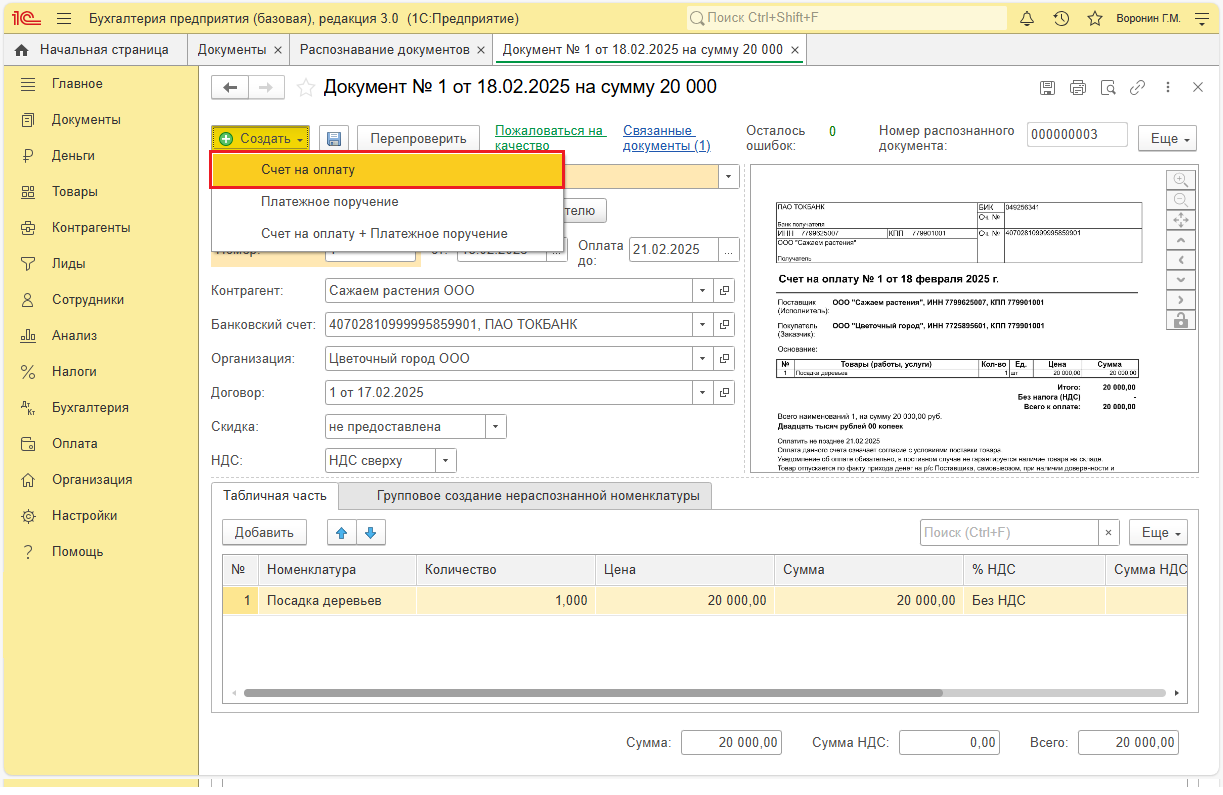1223x795 pixels.
Task: Copy link via chain icon
Action: [1137, 88]
